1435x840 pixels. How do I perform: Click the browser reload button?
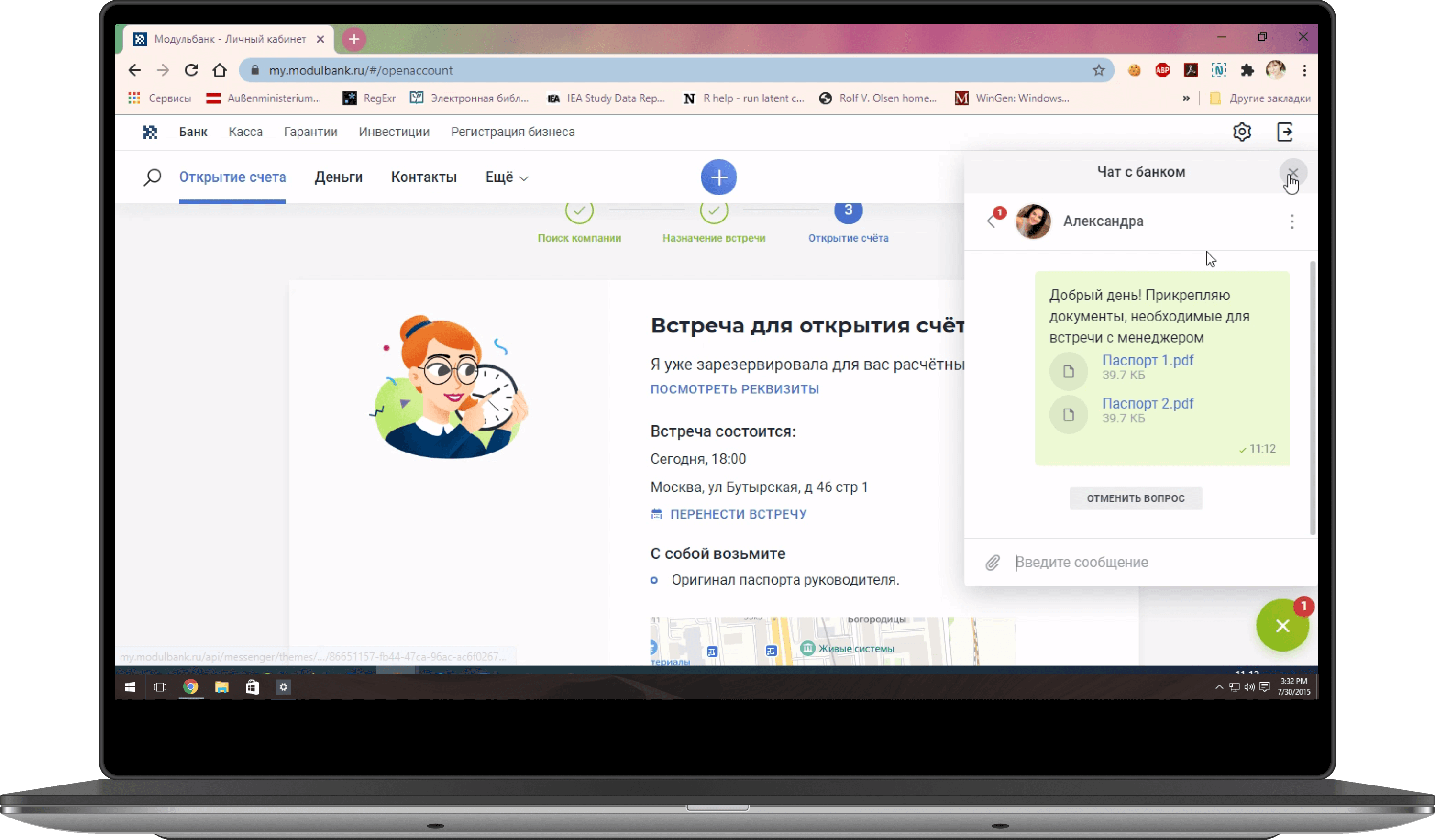[191, 70]
